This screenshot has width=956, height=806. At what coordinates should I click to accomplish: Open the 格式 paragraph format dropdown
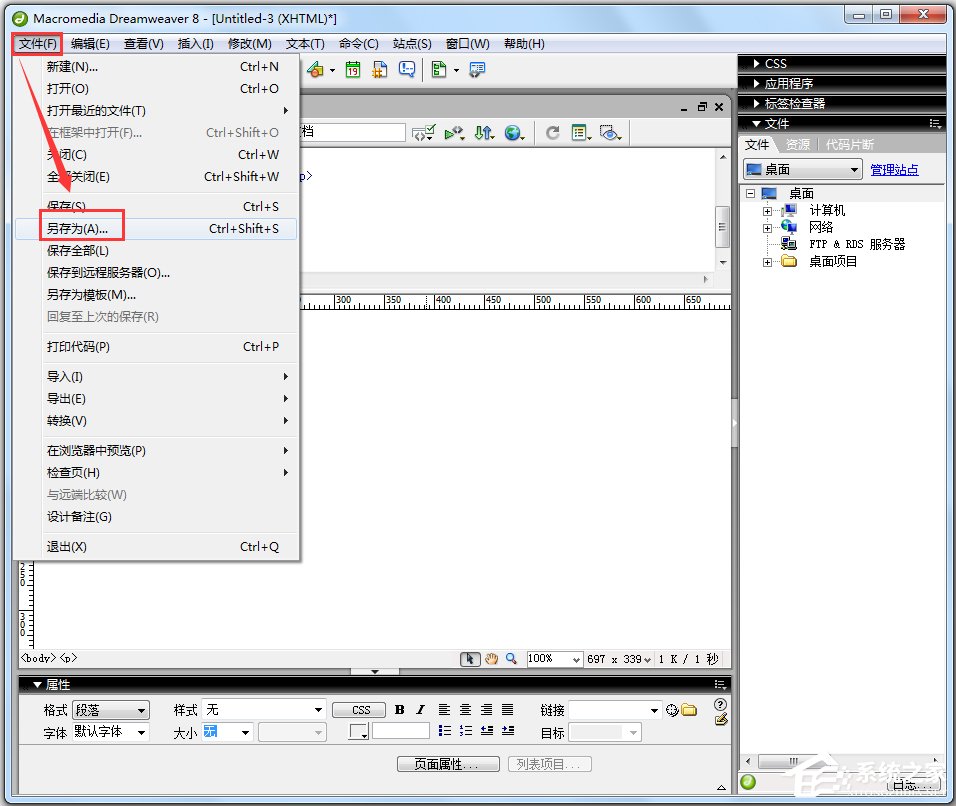click(110, 710)
